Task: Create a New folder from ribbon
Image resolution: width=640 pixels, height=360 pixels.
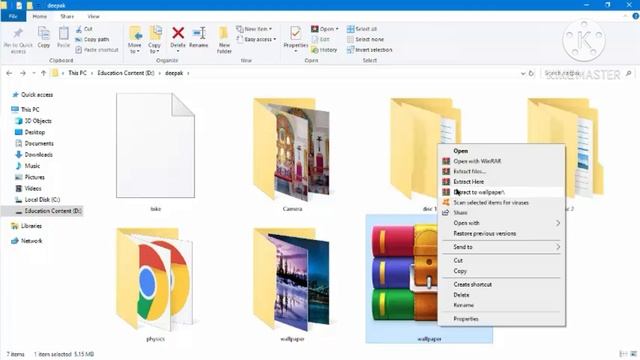Action: coord(224,40)
